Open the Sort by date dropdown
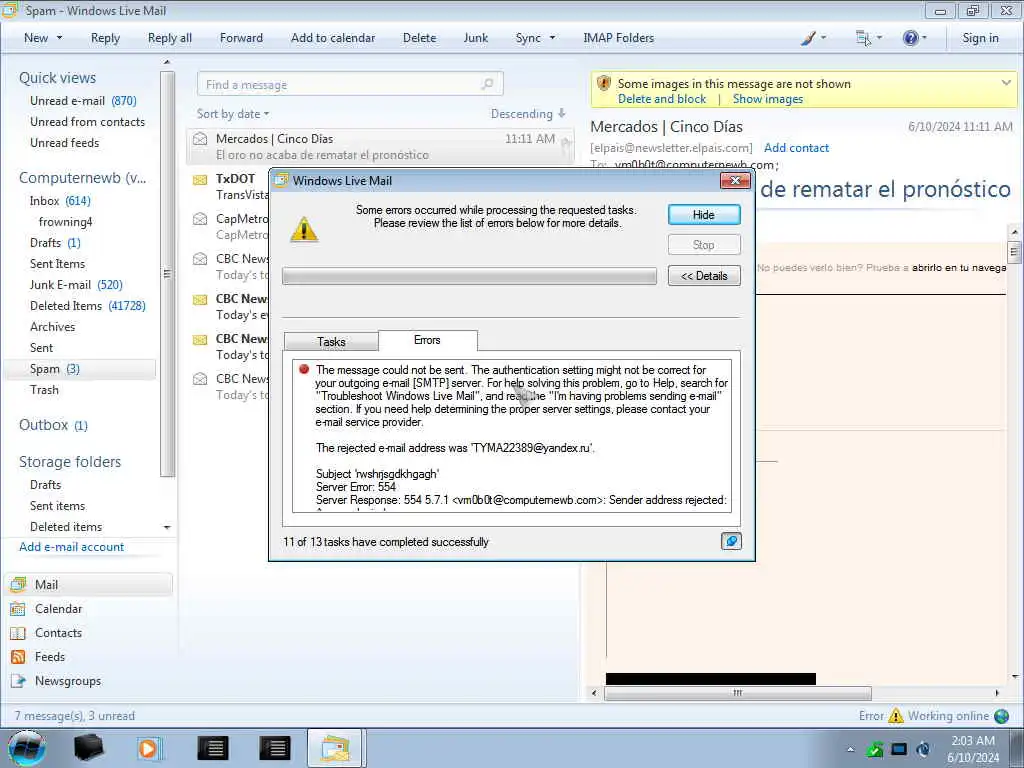The image size is (1024, 768). [232, 114]
